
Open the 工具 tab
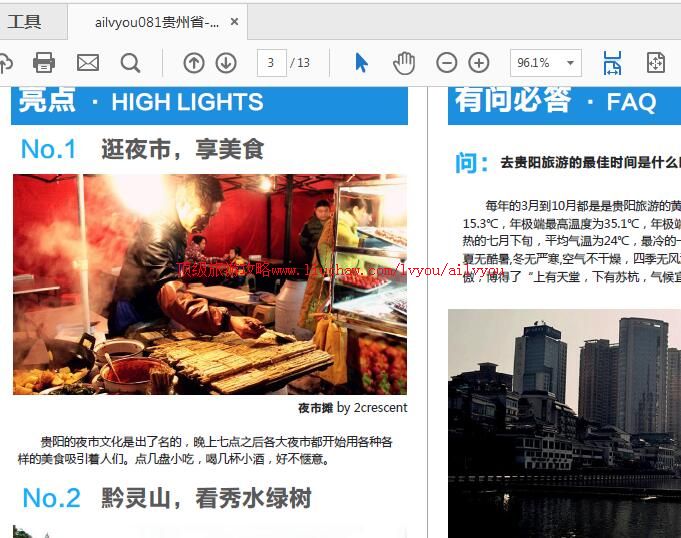click(x=25, y=22)
